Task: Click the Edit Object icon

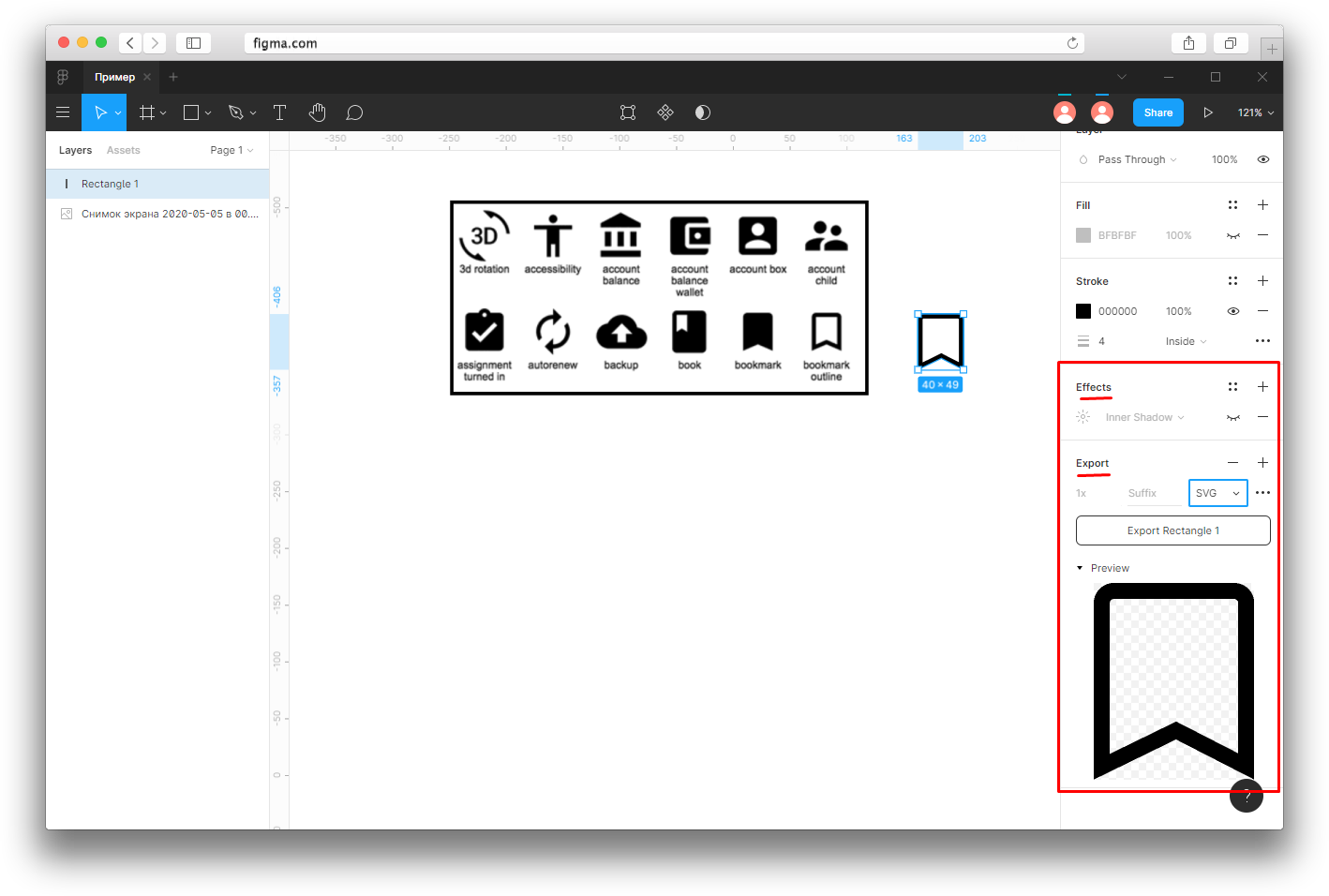Action: pyautogui.click(x=628, y=112)
